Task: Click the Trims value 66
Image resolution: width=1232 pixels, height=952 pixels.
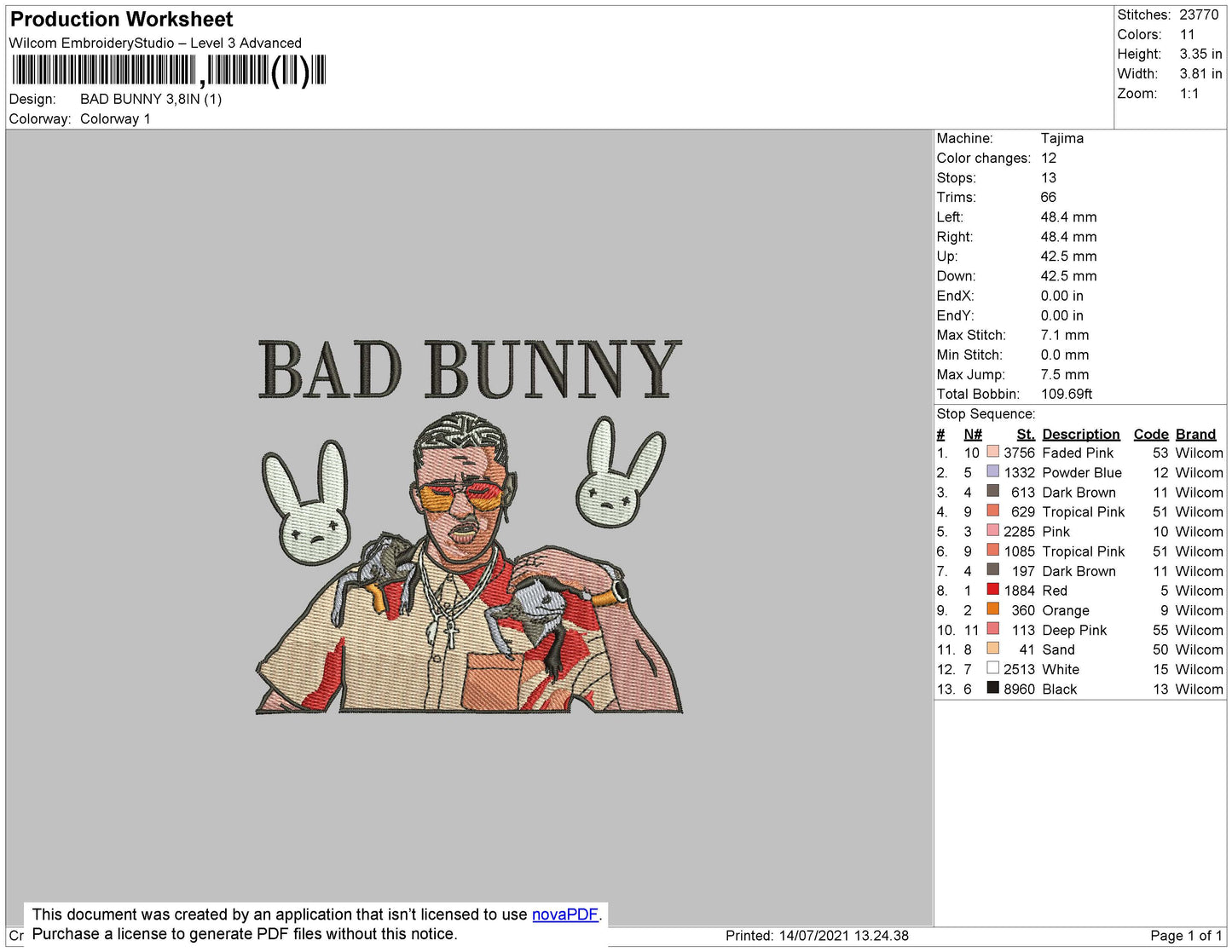Action: pyautogui.click(x=1049, y=197)
